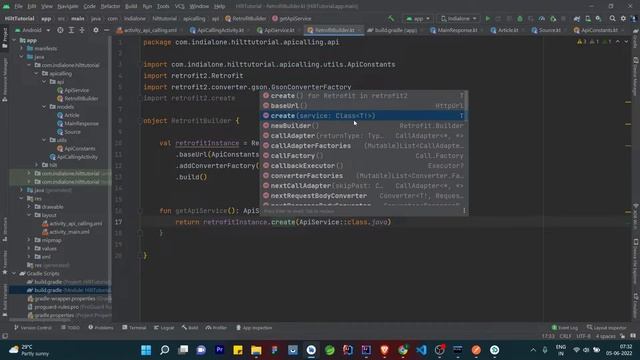Open Visual Studio Code from taskbar
Viewport: 640px width, 360px height.
point(421,350)
